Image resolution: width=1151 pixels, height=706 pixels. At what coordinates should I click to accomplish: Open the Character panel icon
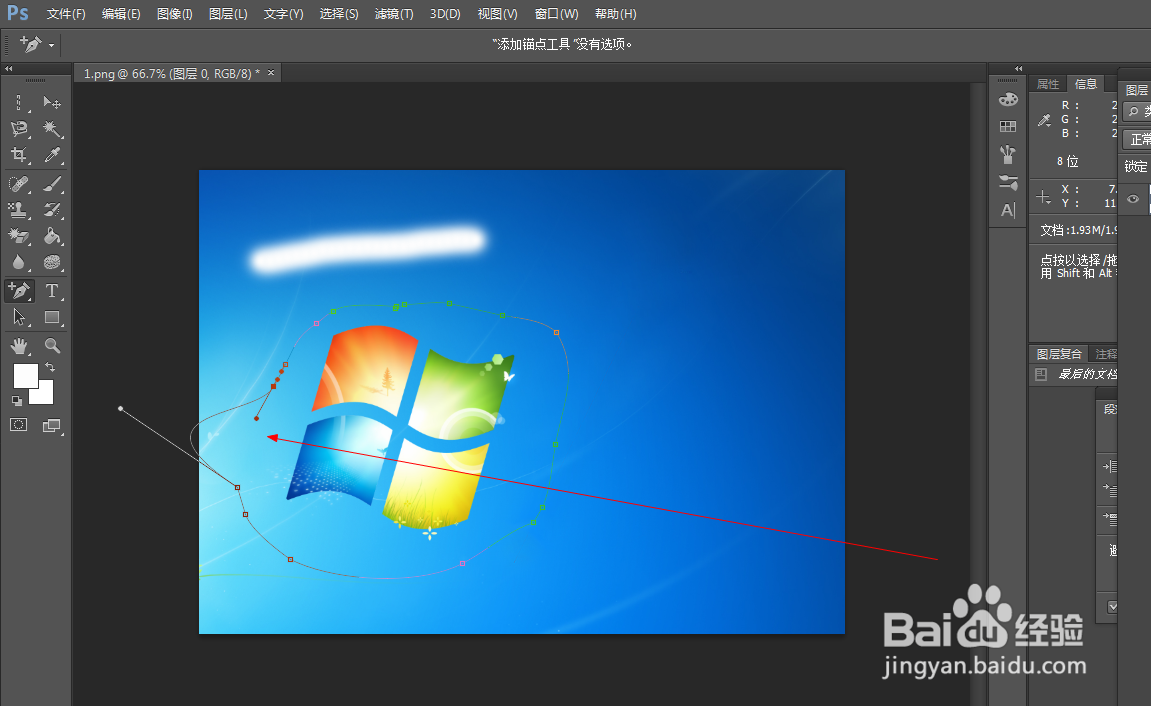[x=1008, y=211]
